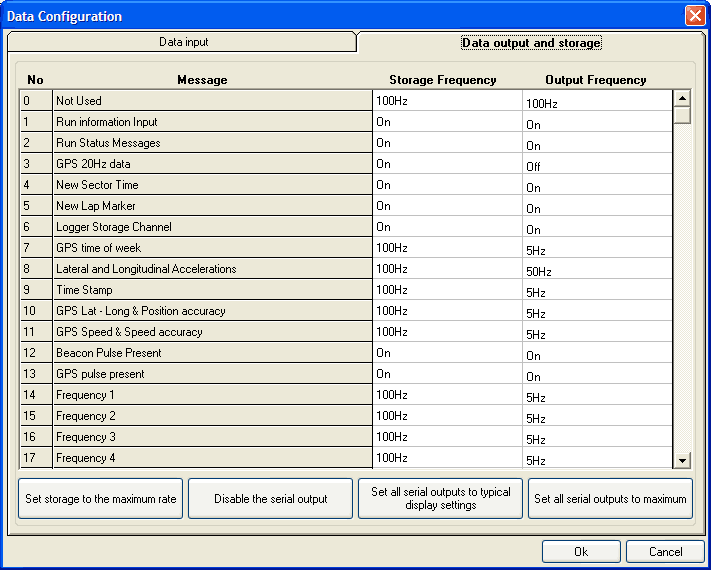
Task: Set all serial outputs to typical display settings
Action: 440,499
